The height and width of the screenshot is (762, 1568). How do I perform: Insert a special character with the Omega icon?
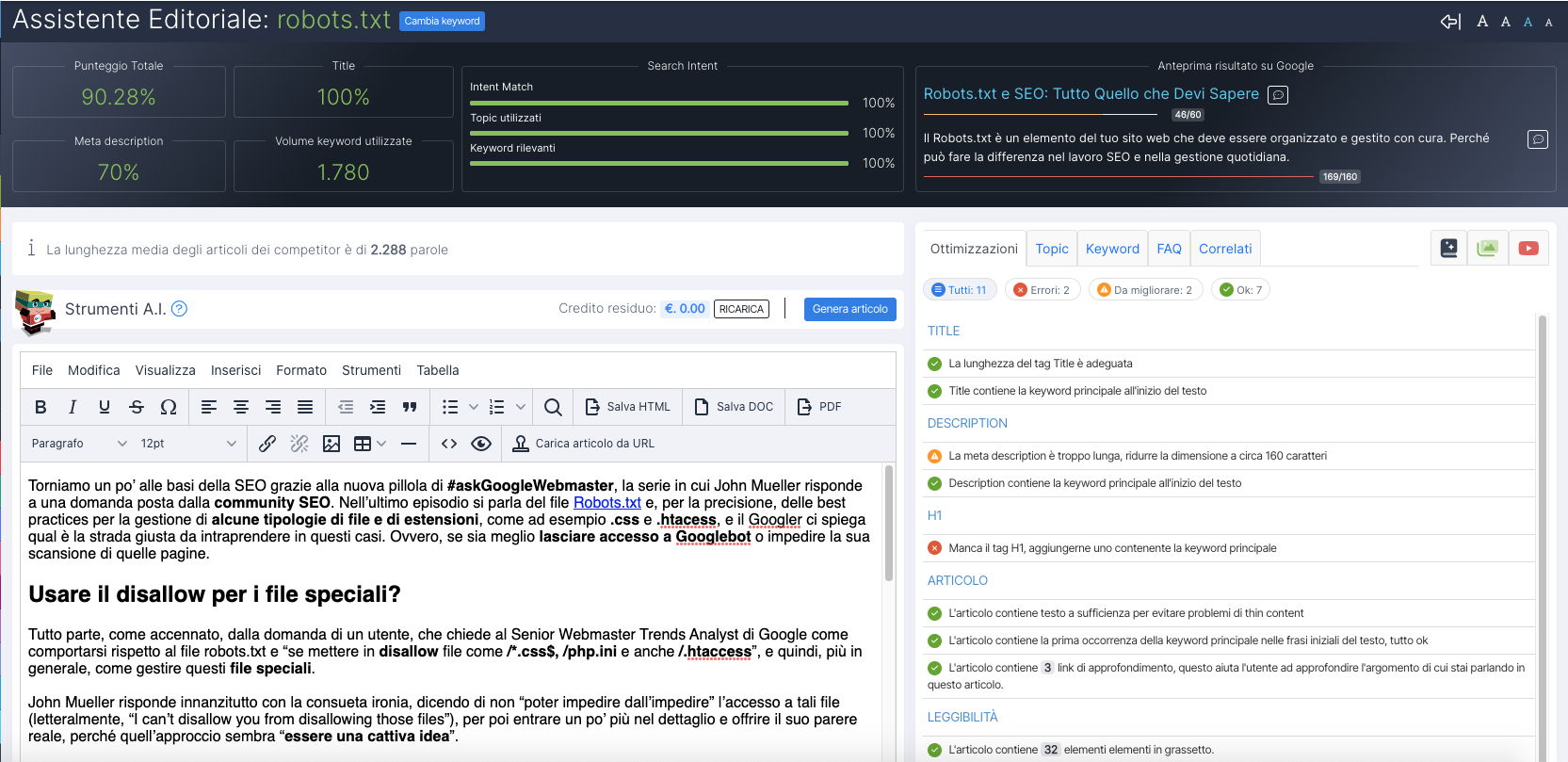point(169,407)
